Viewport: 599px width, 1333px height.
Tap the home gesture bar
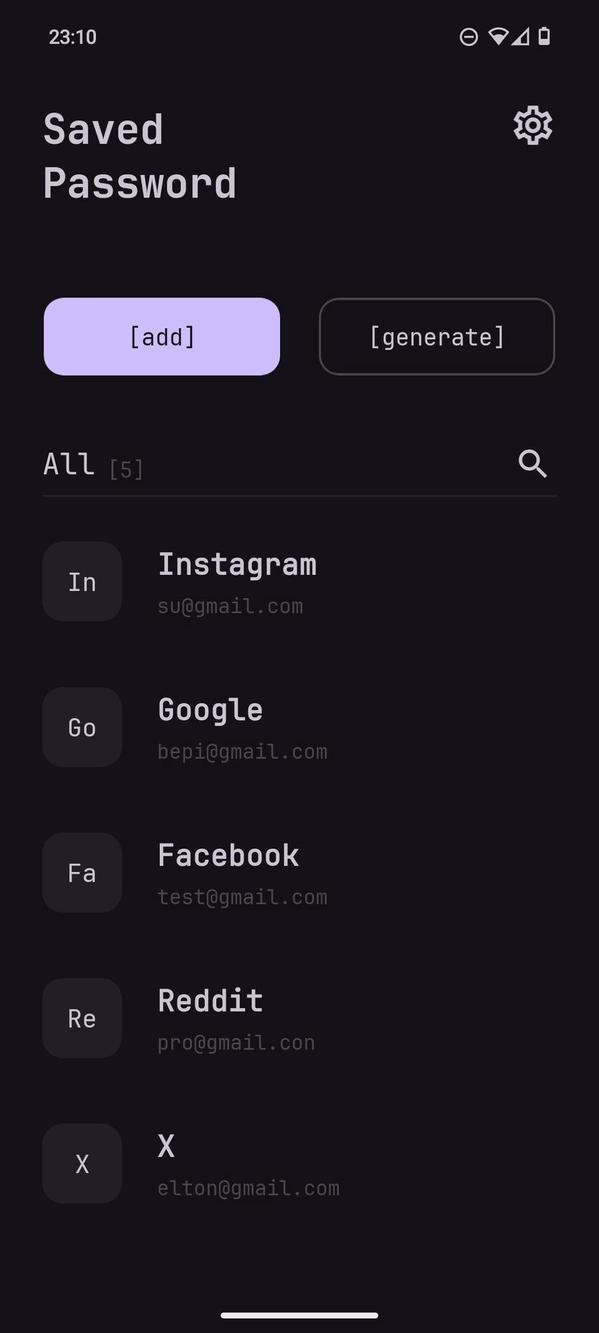(x=299, y=1316)
